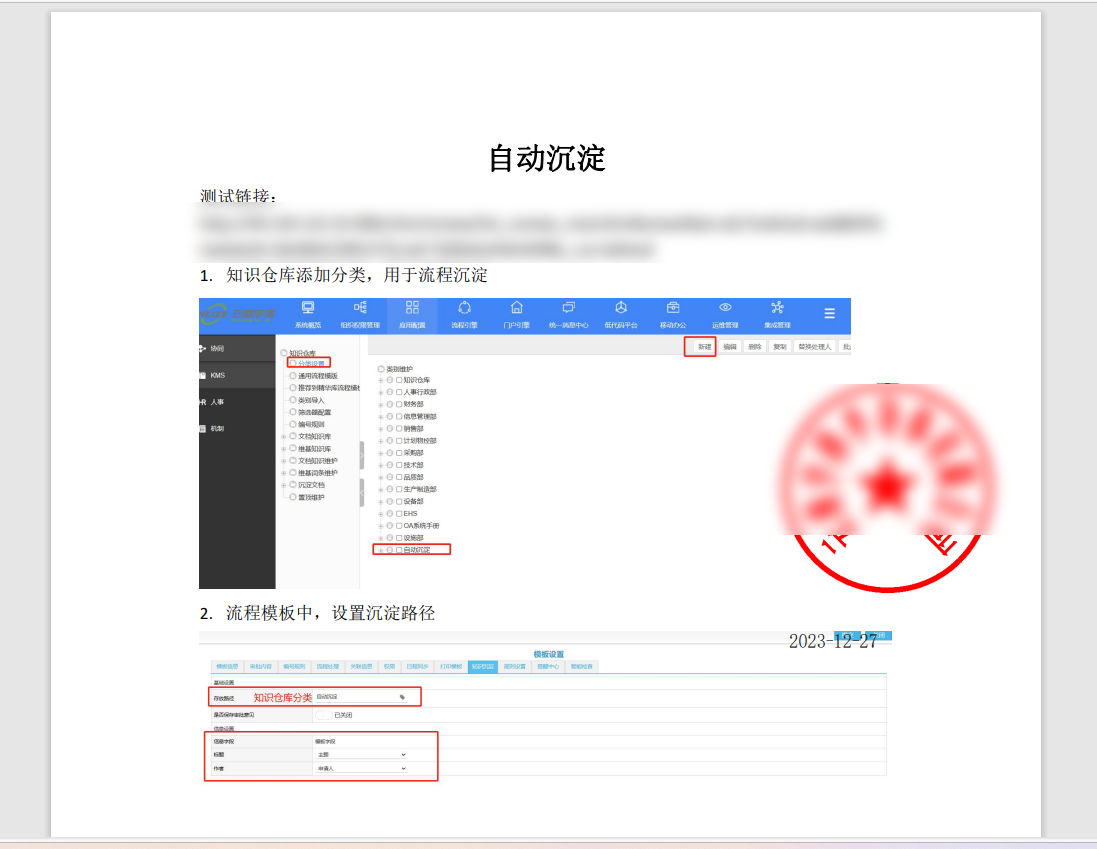Open 运维管理 eye icon
The height and width of the screenshot is (849, 1097).
[725, 308]
